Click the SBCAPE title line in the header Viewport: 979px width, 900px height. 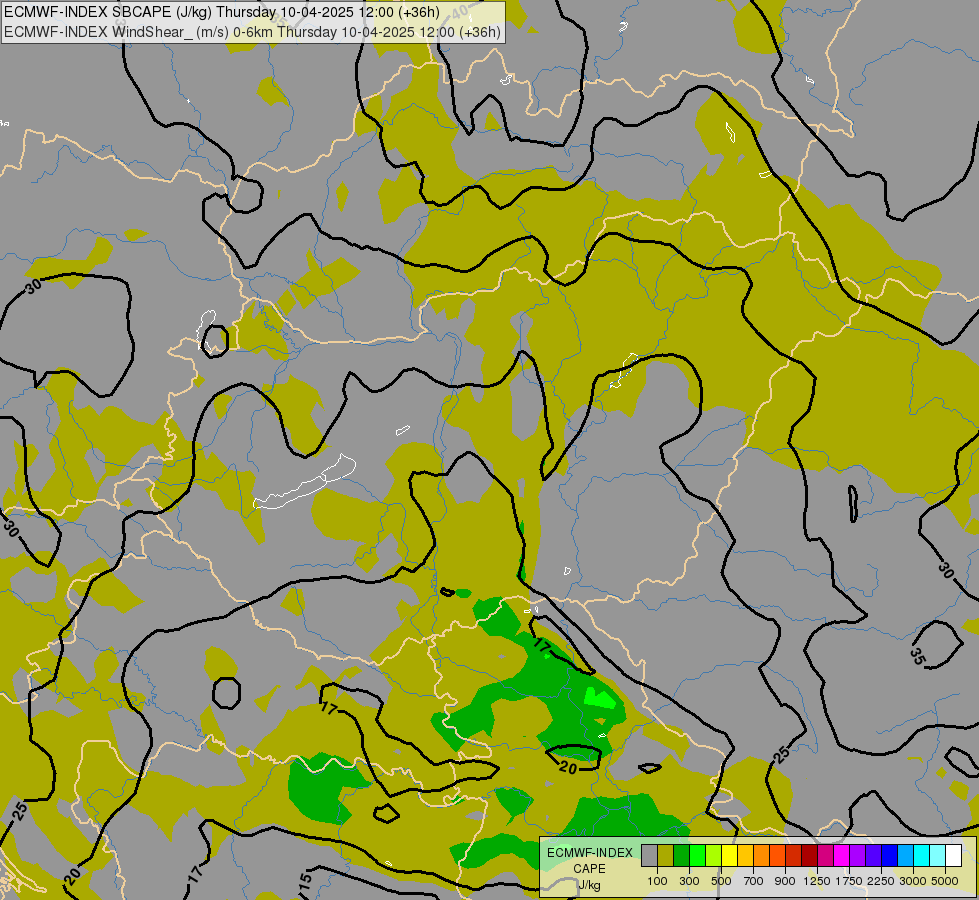pyautogui.click(x=221, y=12)
